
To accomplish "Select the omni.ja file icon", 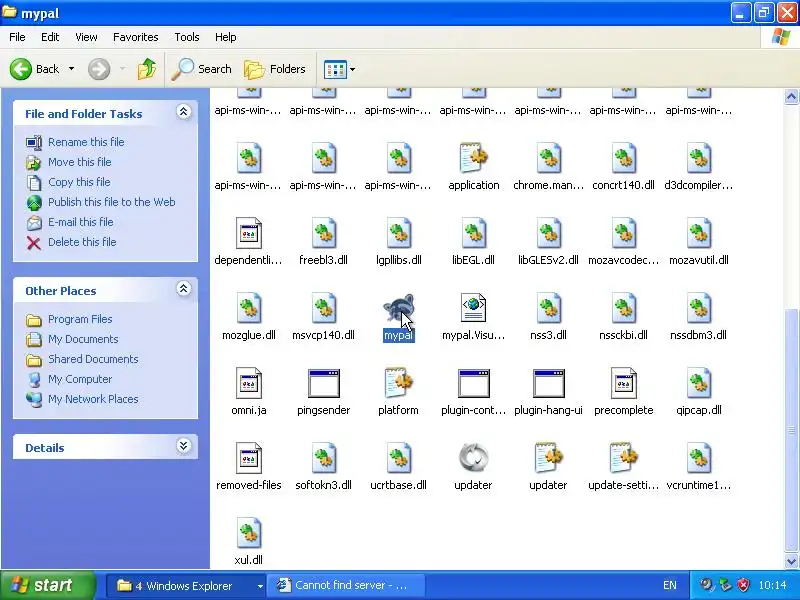I will pyautogui.click(x=248, y=383).
